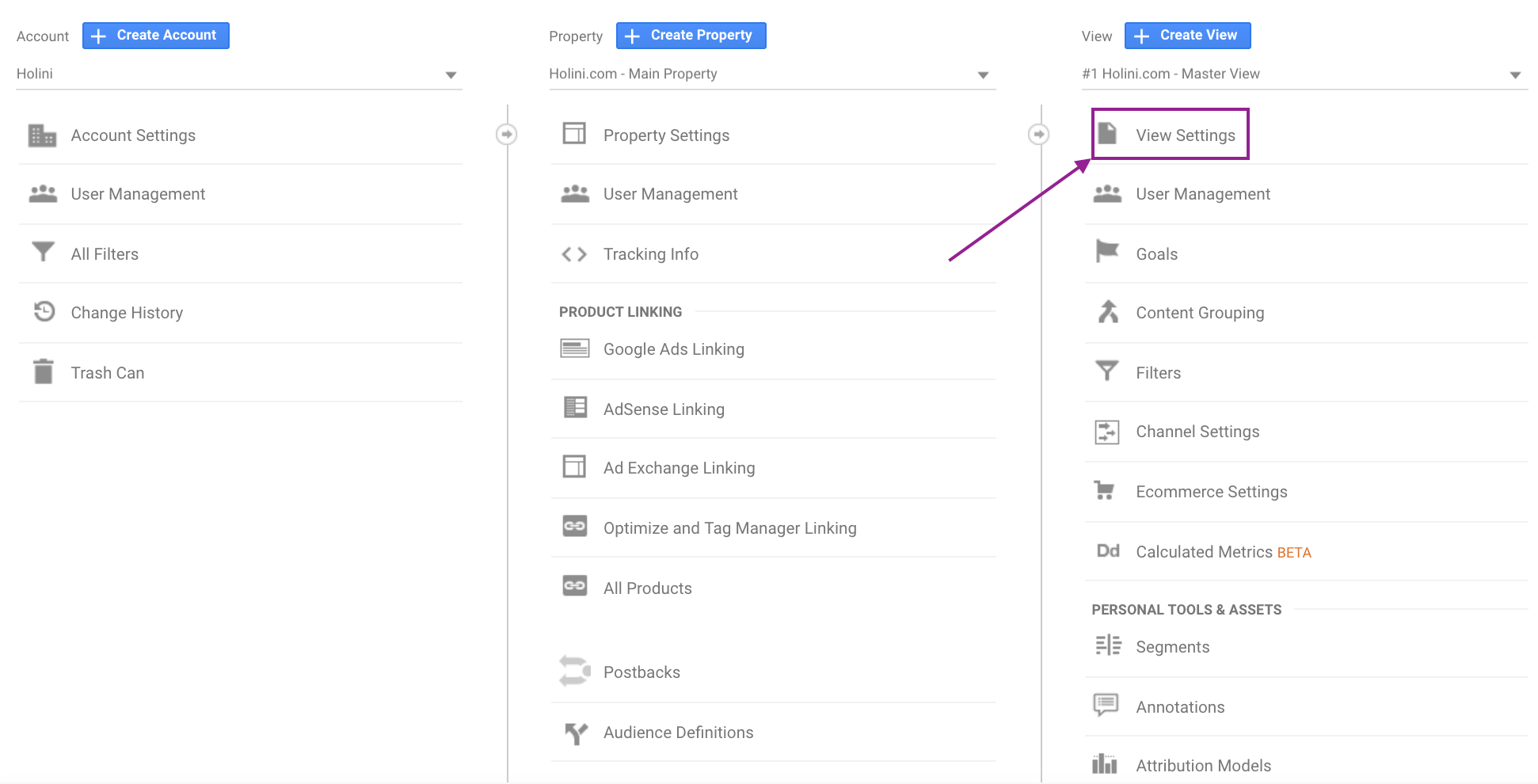Open Tracking Info

point(651,254)
